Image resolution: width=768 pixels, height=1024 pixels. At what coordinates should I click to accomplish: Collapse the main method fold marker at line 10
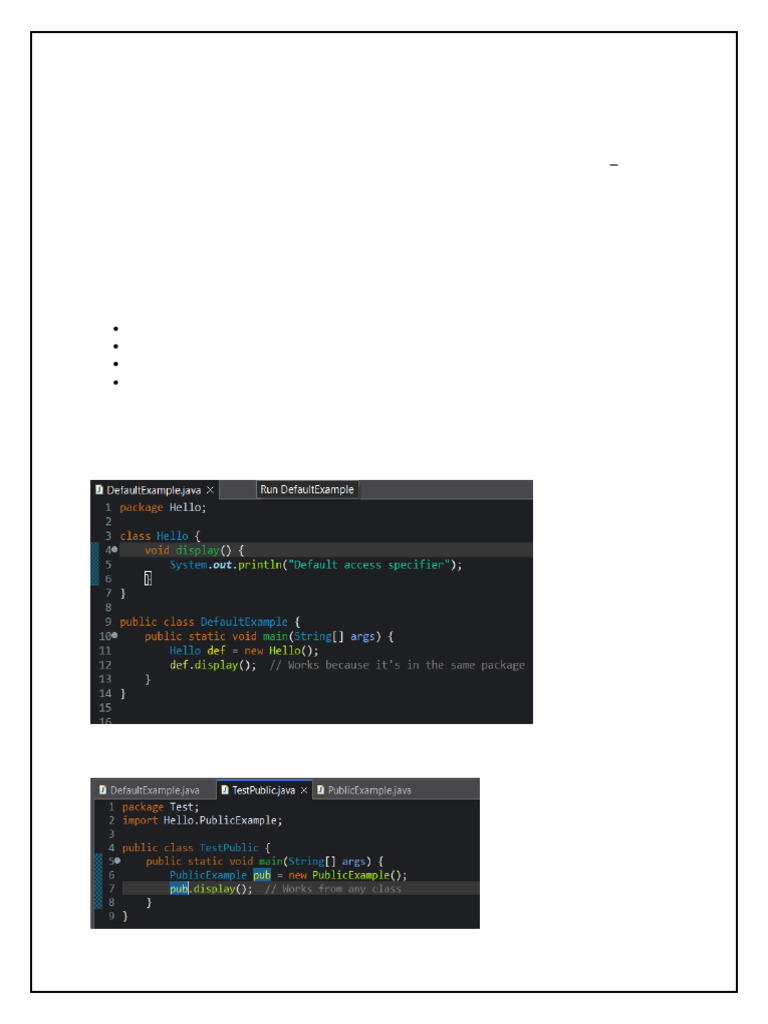tap(115, 635)
